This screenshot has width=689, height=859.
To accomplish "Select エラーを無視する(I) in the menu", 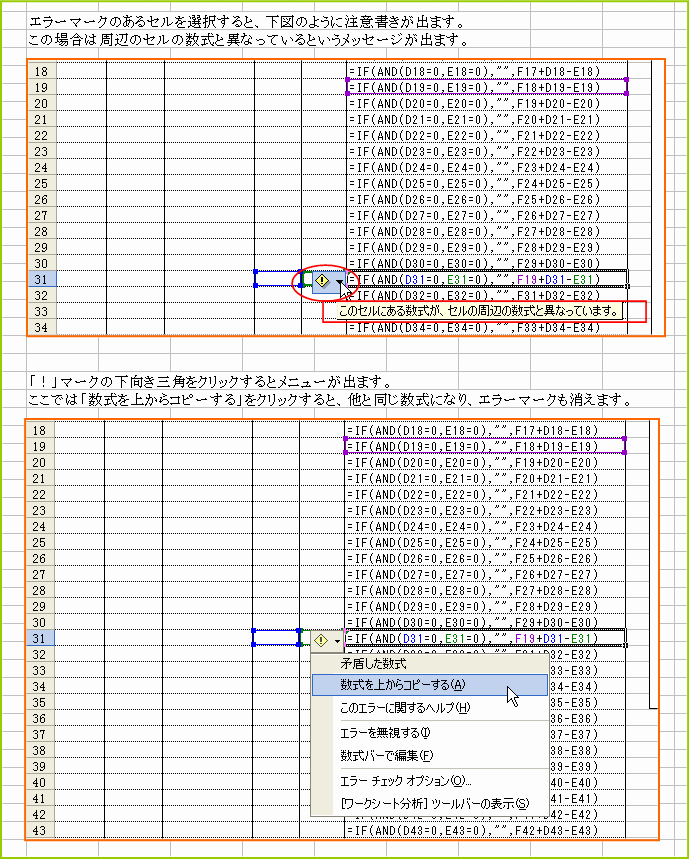I will click(429, 733).
